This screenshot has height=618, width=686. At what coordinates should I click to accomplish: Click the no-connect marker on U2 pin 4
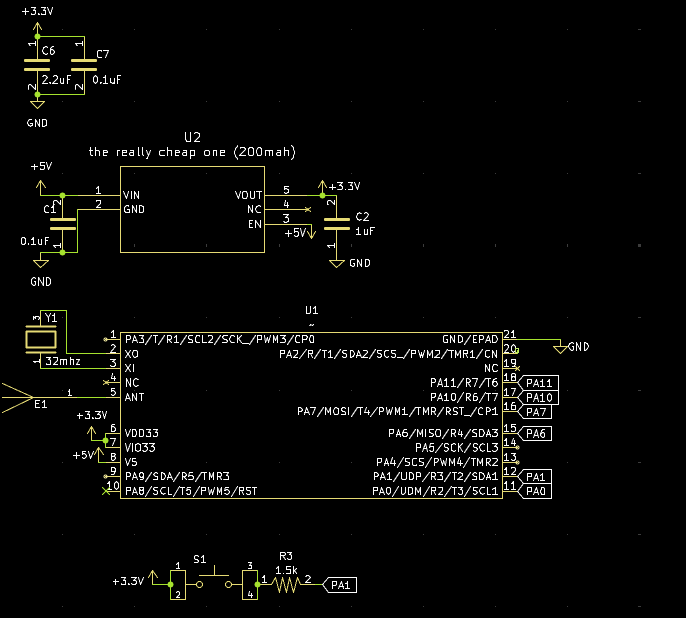[308, 209]
